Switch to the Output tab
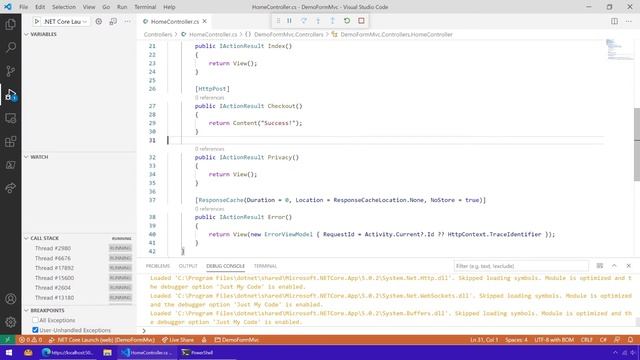This screenshot has width=640, height=360. [x=188, y=266]
